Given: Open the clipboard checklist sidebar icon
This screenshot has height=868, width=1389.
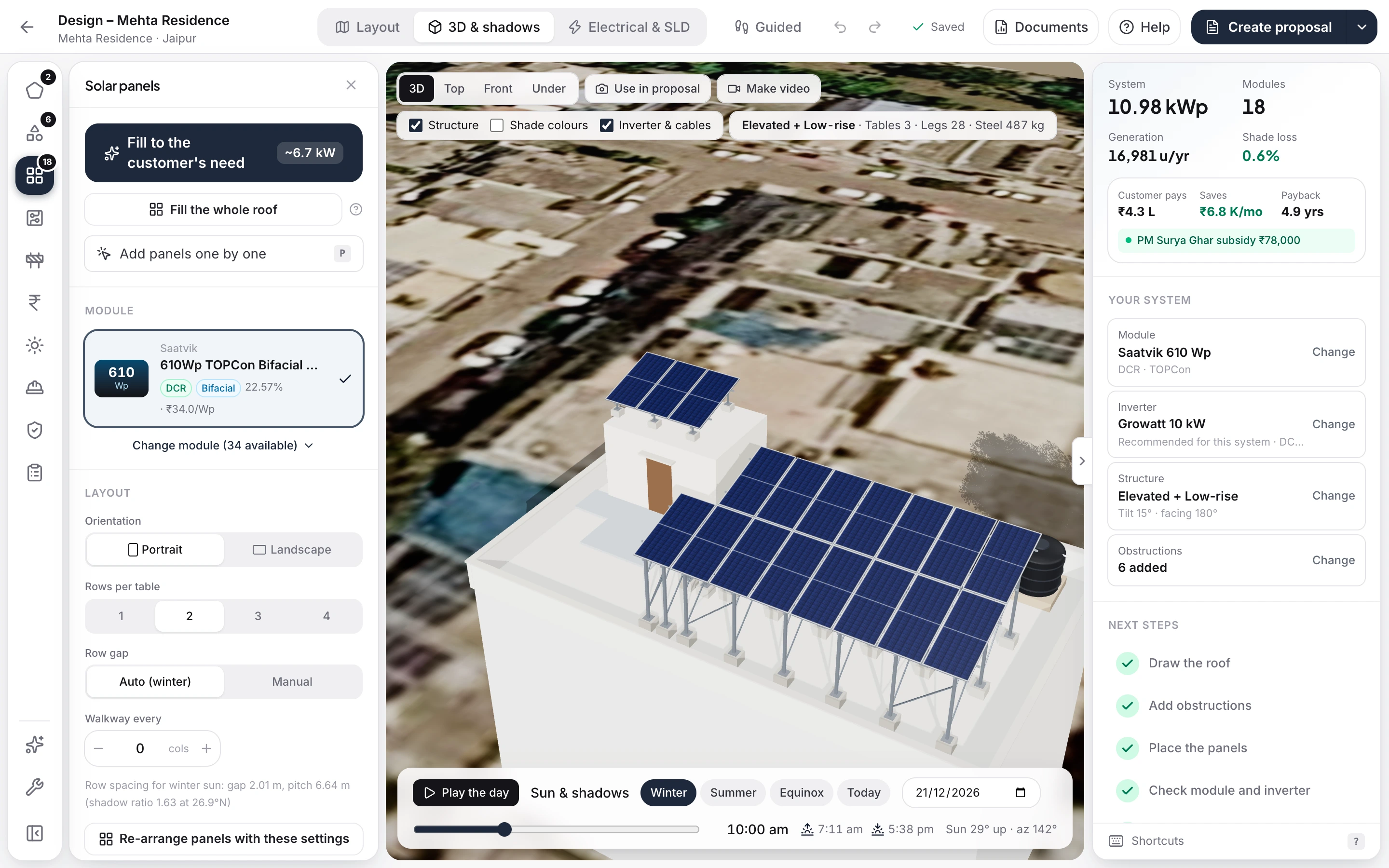Looking at the screenshot, I should (x=35, y=473).
